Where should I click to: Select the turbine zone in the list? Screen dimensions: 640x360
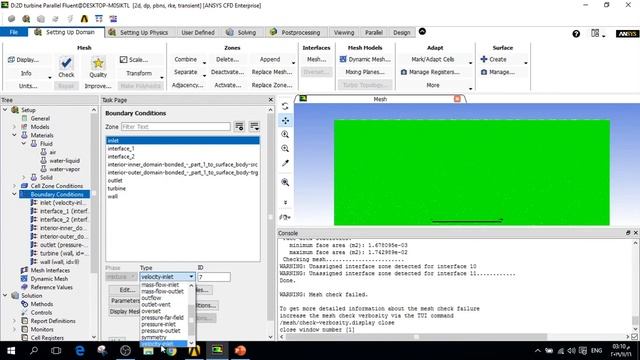[x=182, y=189]
